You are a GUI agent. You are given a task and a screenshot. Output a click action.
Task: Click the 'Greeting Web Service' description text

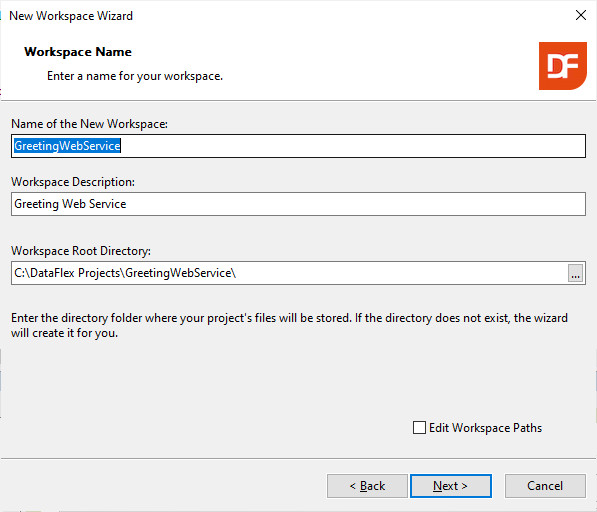coord(70,204)
